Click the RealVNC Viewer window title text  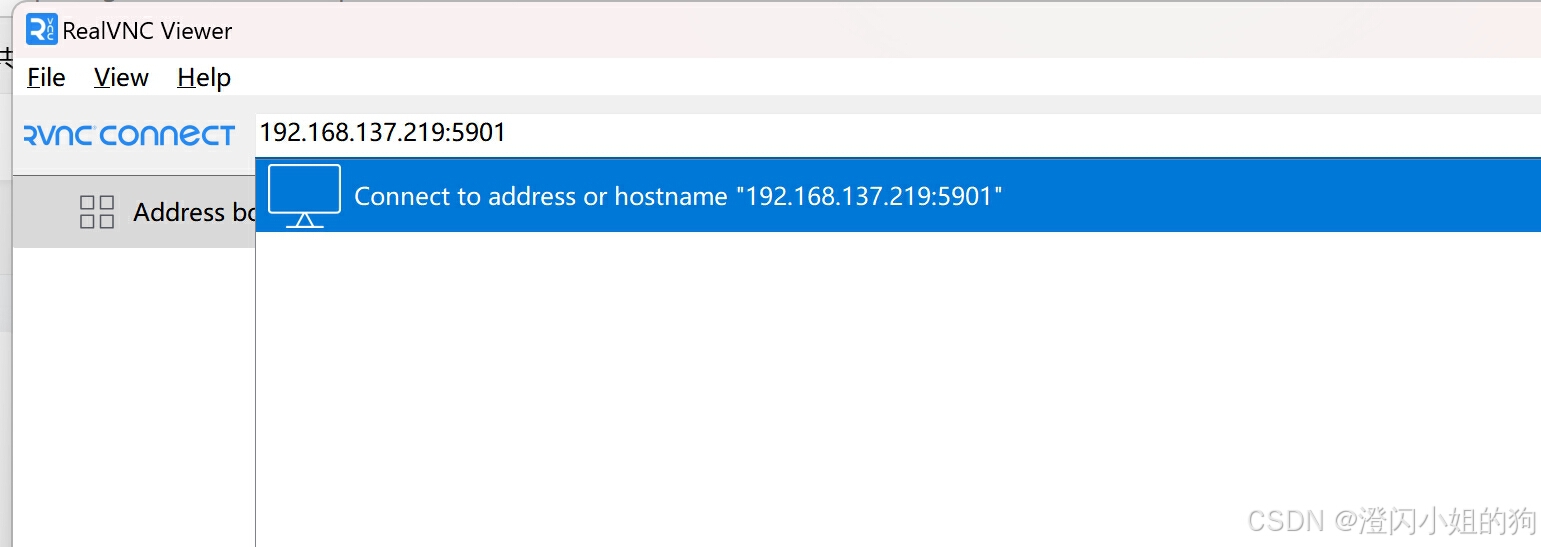147,31
